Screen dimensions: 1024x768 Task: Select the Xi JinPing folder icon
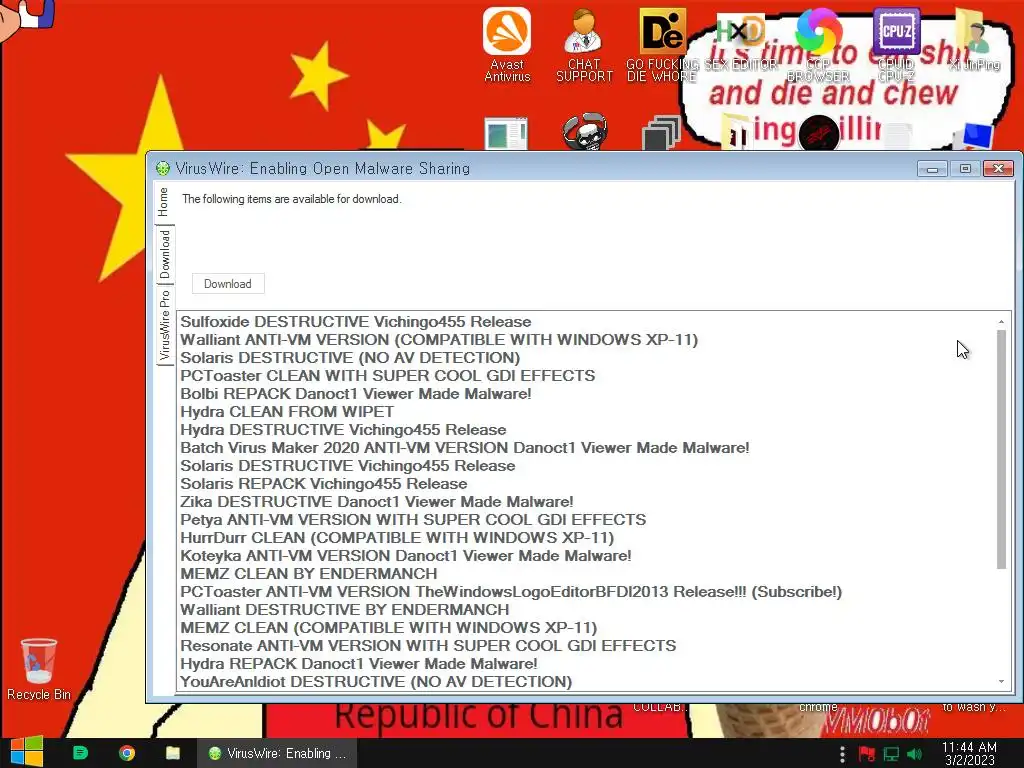(974, 39)
